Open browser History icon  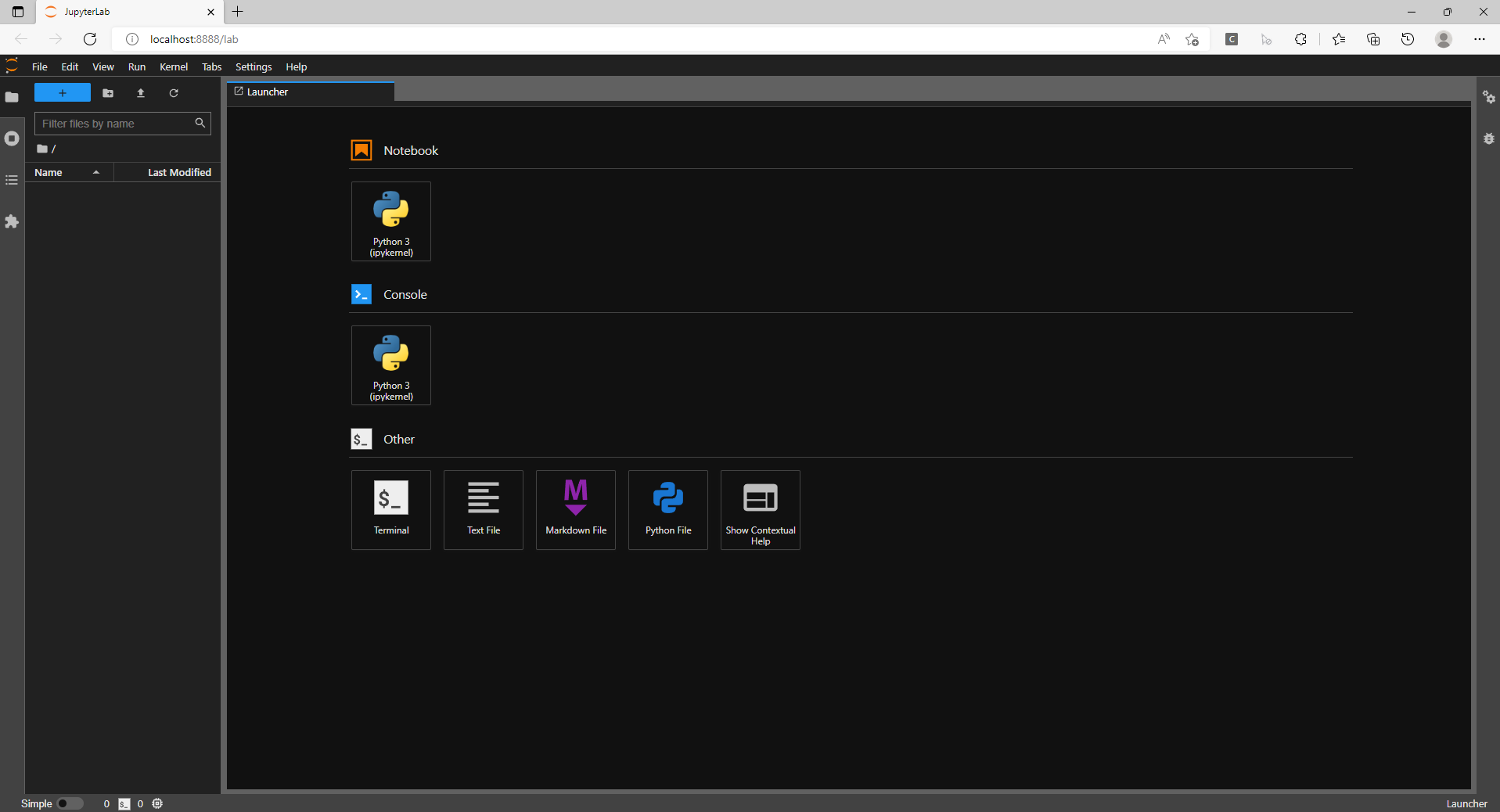click(1408, 39)
